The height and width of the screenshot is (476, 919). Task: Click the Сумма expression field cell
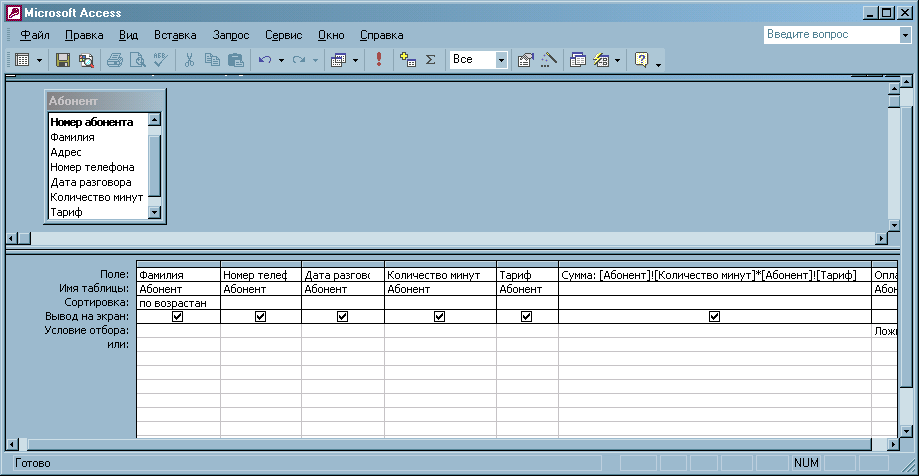715,275
